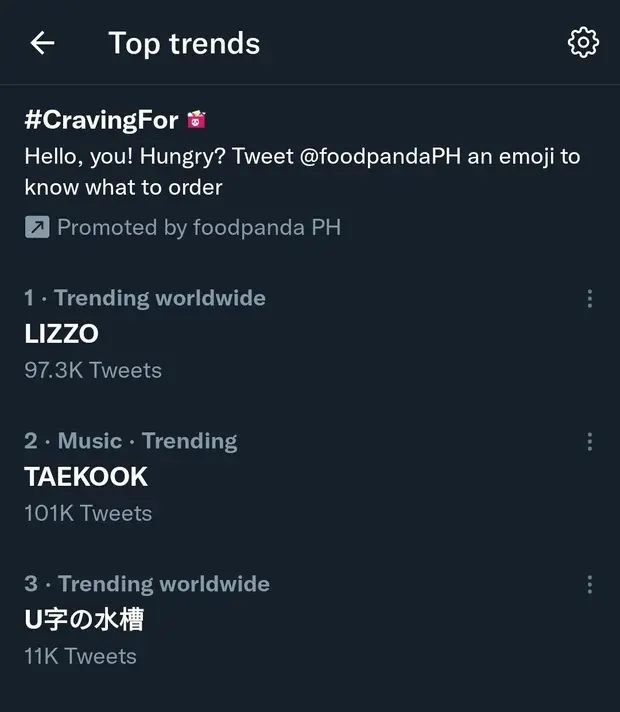Tap the 11K Tweets count
Screen dimensions: 620x712
pos(80,656)
